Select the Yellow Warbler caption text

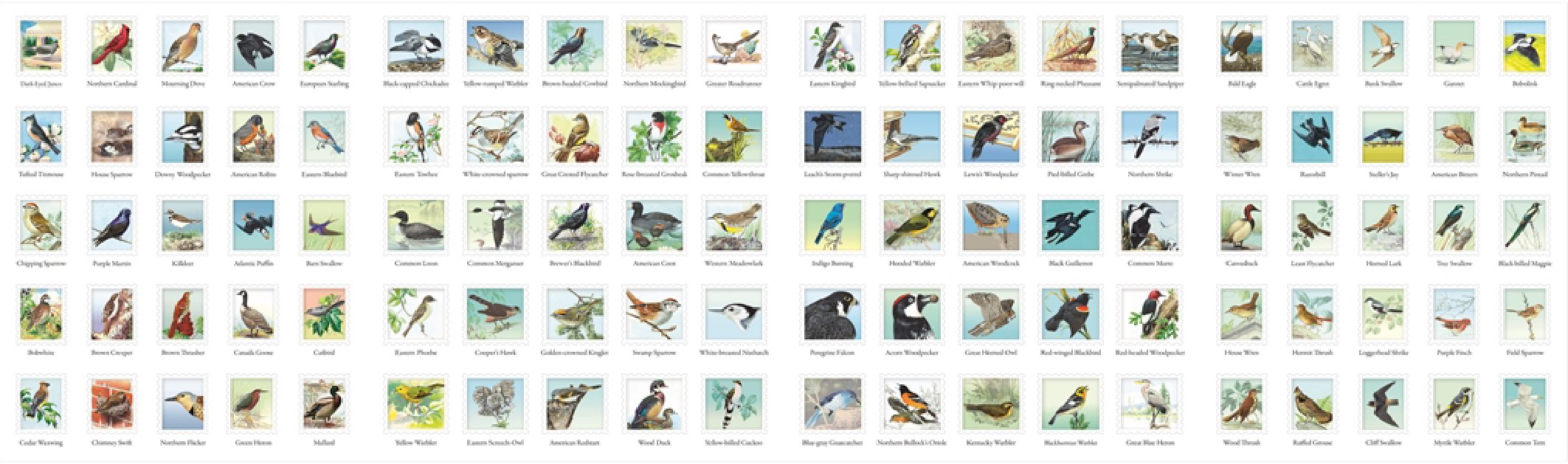click(415, 443)
